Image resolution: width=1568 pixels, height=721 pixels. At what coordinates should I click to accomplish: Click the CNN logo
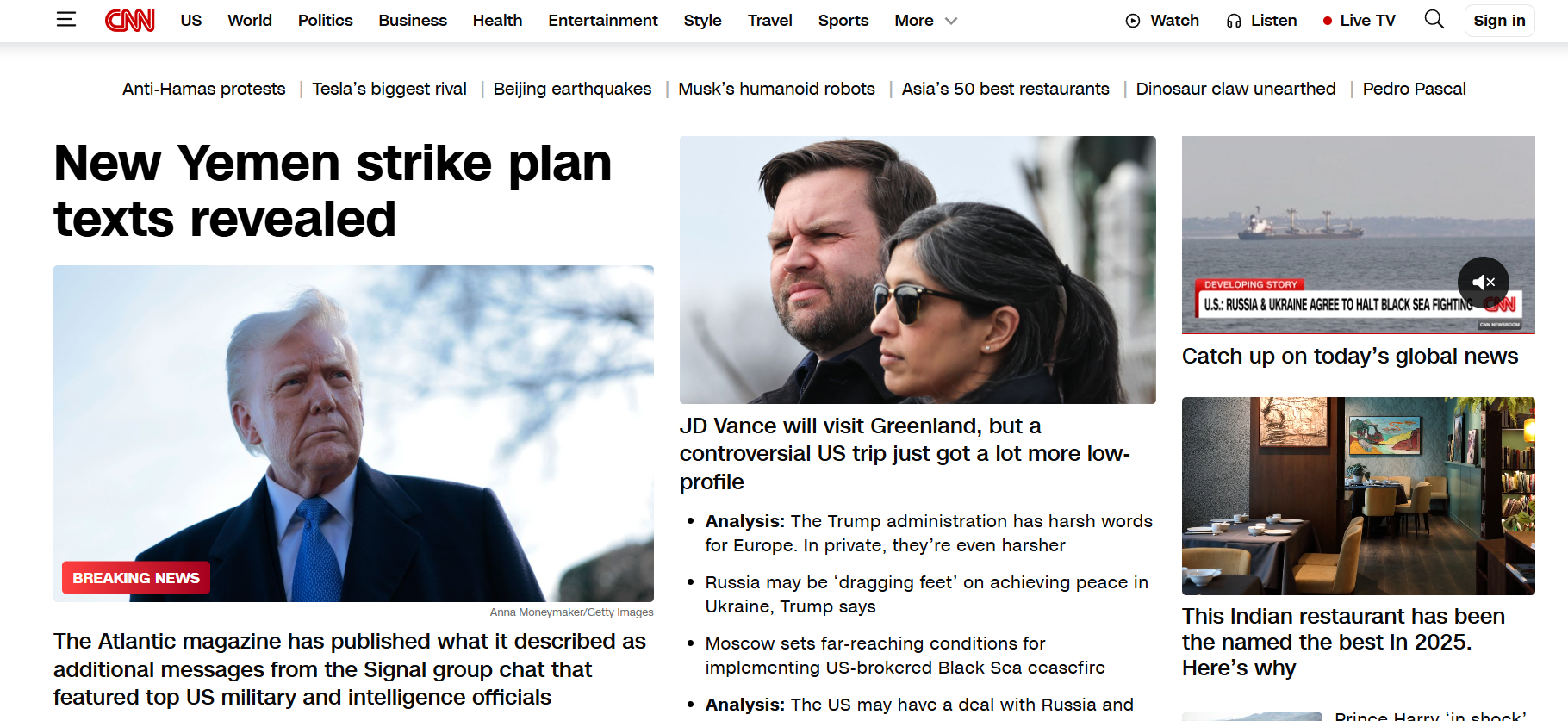point(130,20)
